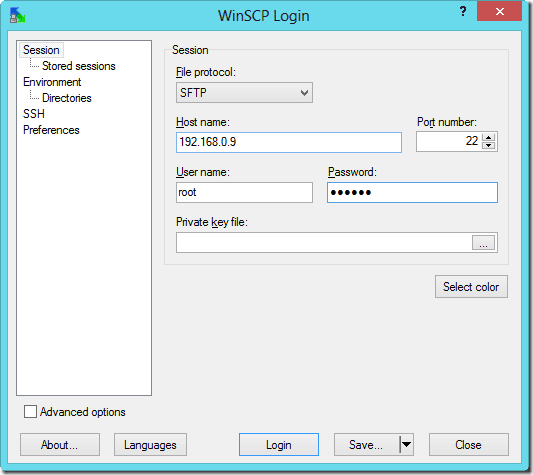Click the Select color button

471,287
